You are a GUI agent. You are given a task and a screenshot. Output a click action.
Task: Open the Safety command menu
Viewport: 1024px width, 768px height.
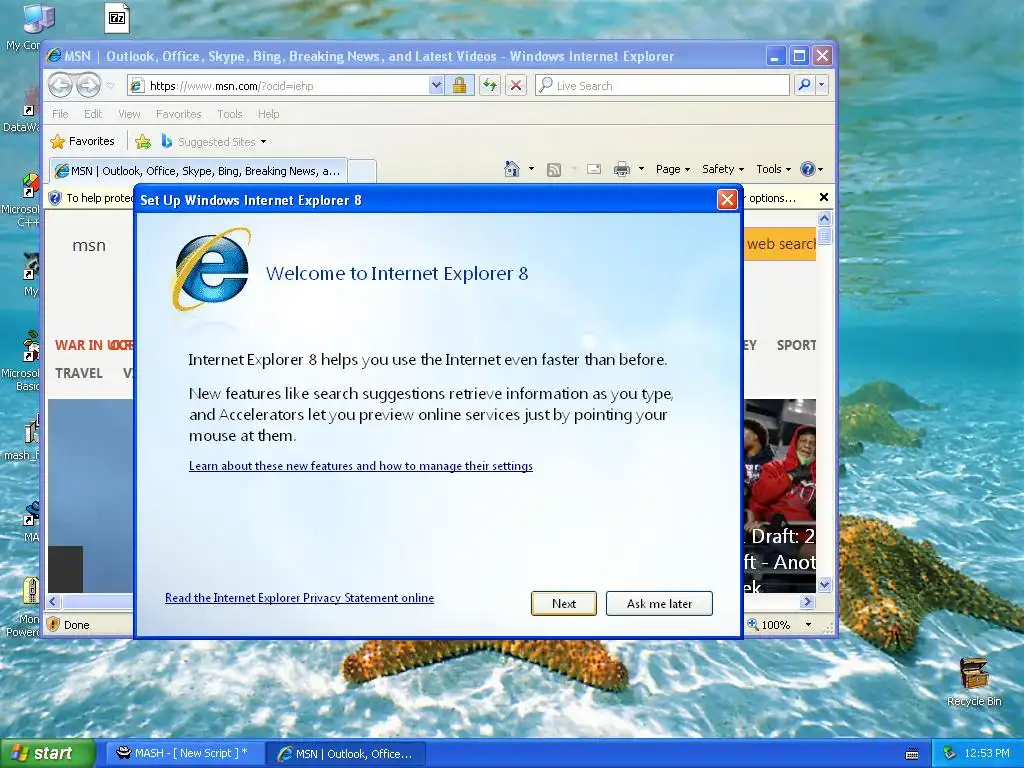723,169
